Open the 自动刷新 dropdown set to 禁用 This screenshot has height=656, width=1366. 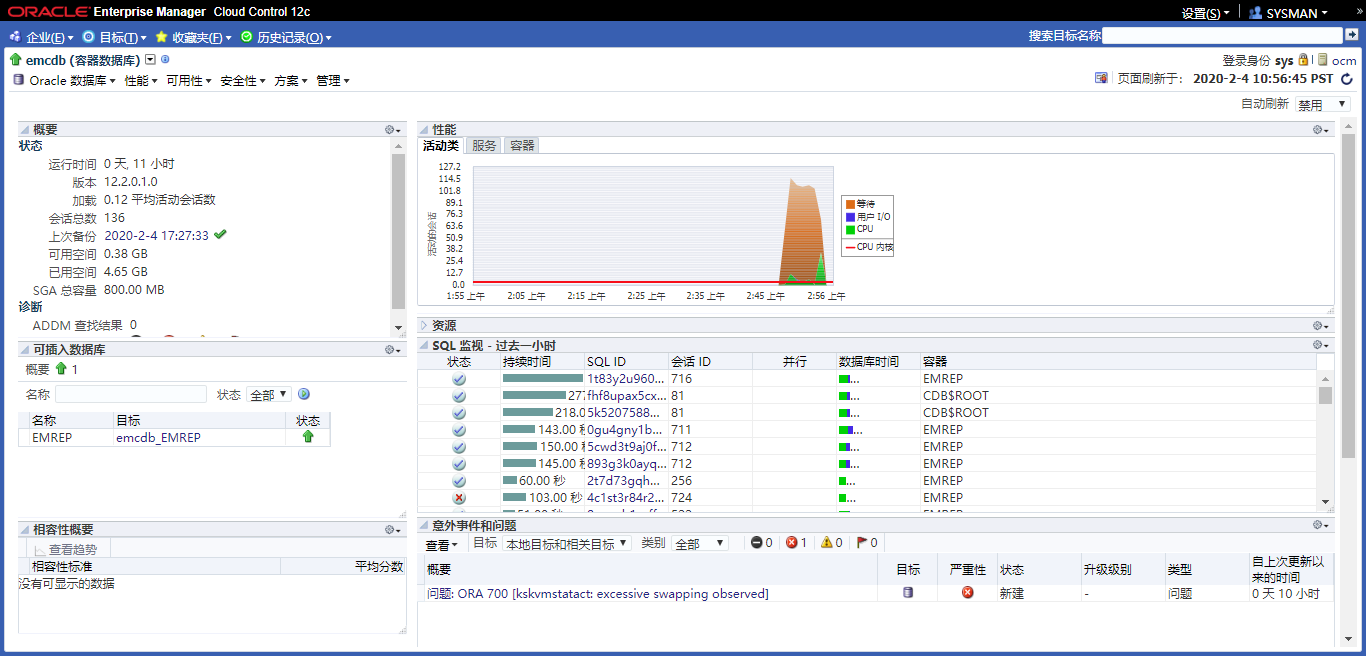(1322, 104)
